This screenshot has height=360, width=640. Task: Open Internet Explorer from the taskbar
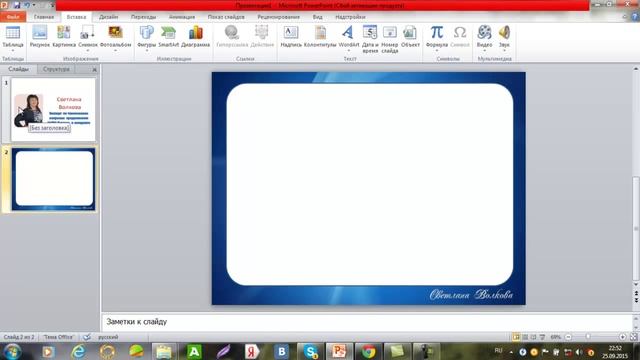click(x=78, y=351)
